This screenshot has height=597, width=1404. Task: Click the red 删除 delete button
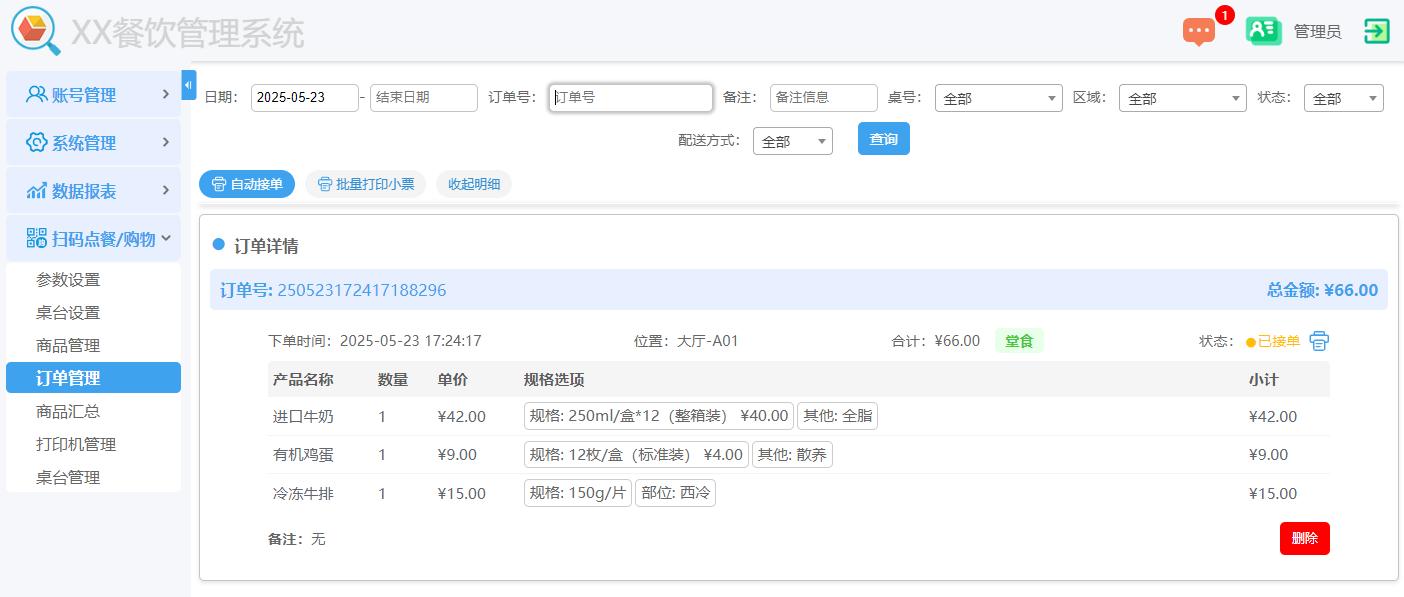(1304, 538)
